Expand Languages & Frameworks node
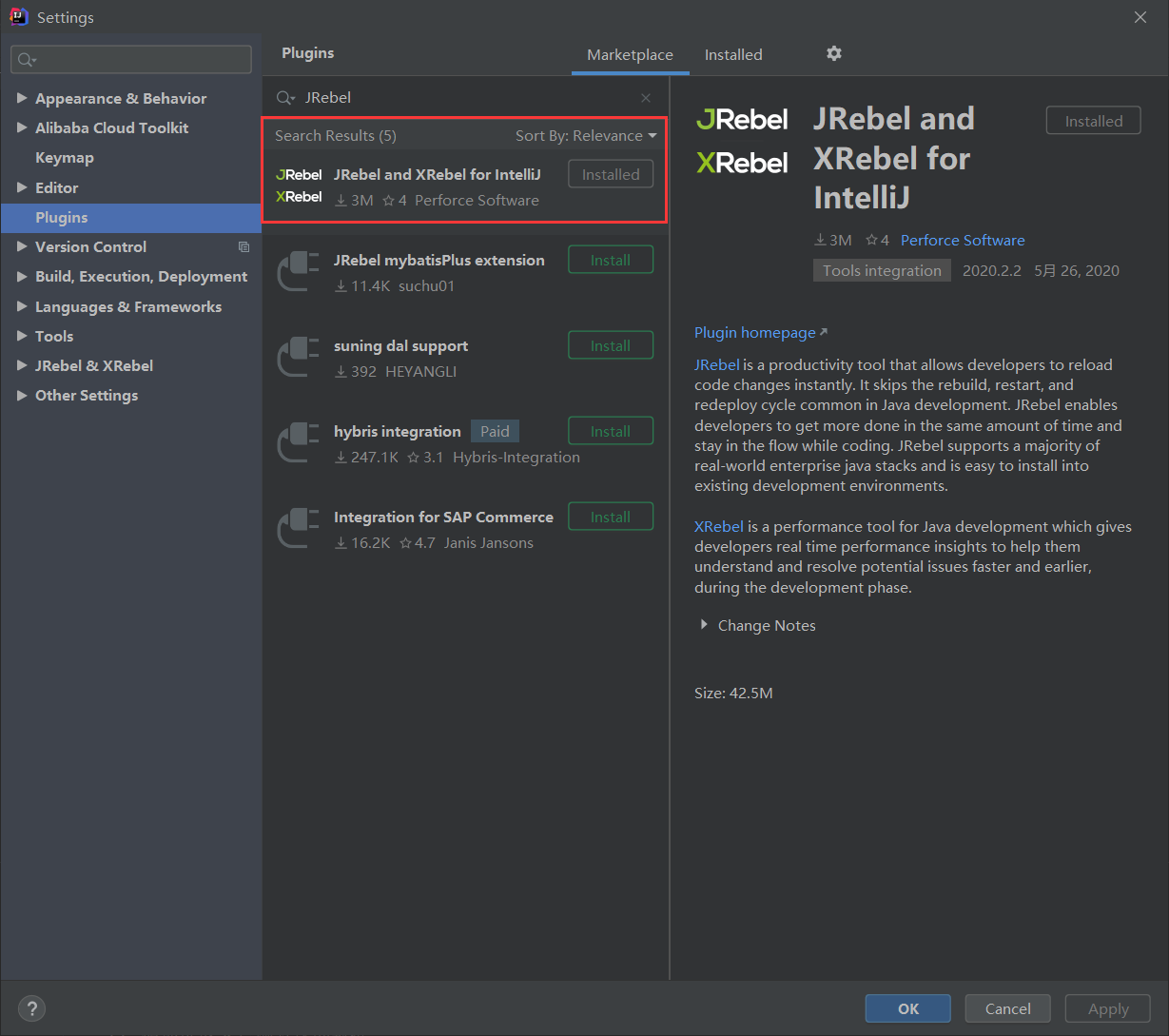Viewport: 1169px width, 1036px height. (x=22, y=306)
